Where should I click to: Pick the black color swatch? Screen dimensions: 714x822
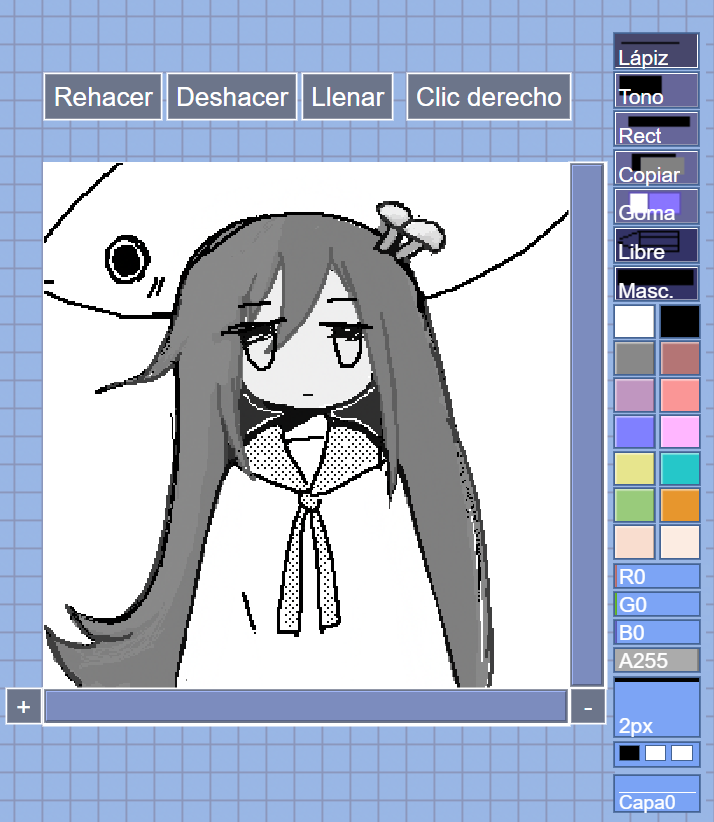point(679,321)
